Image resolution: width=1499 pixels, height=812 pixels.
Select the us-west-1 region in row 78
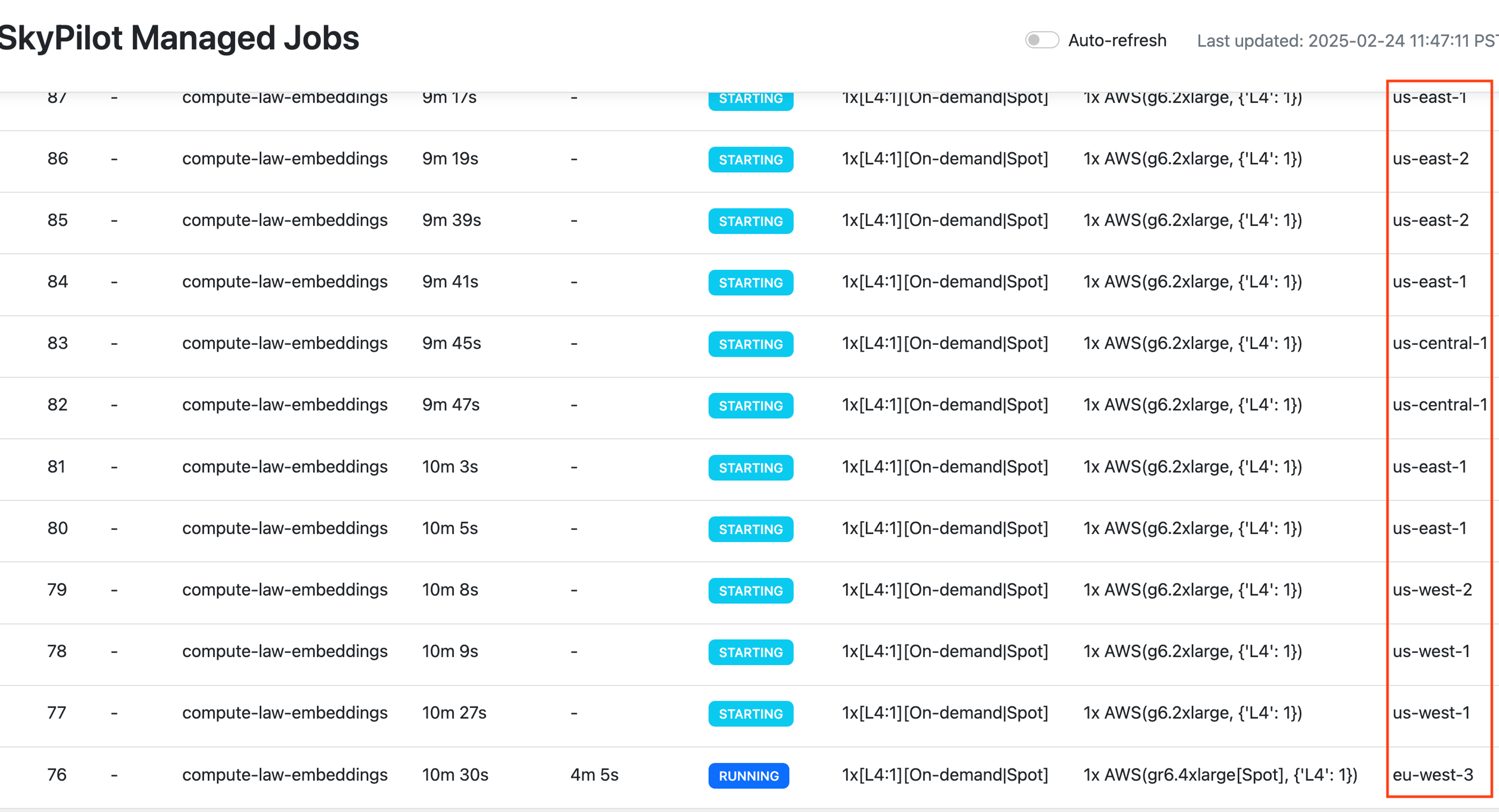pos(1431,652)
